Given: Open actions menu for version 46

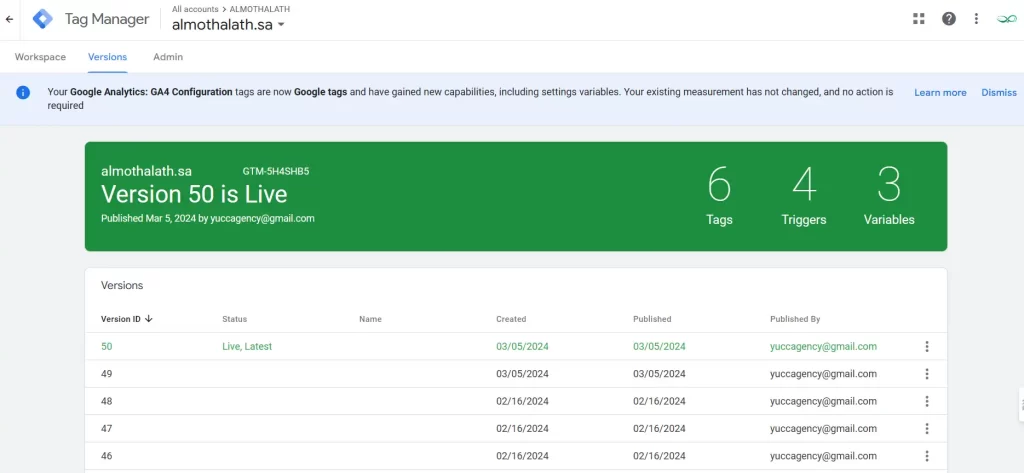Looking at the screenshot, I should pyautogui.click(x=927, y=456).
